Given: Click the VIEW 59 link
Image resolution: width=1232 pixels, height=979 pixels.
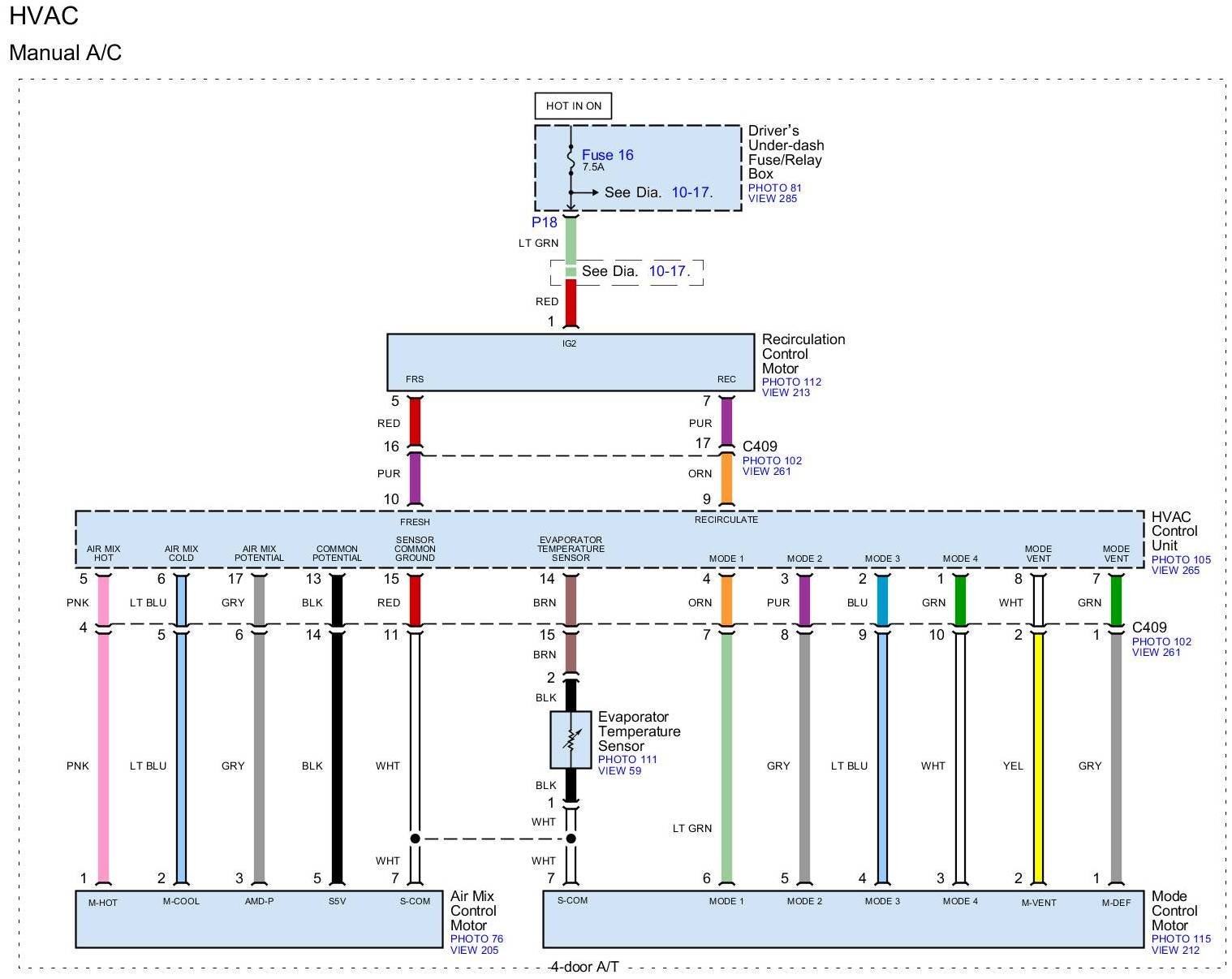Looking at the screenshot, I should coord(619,771).
